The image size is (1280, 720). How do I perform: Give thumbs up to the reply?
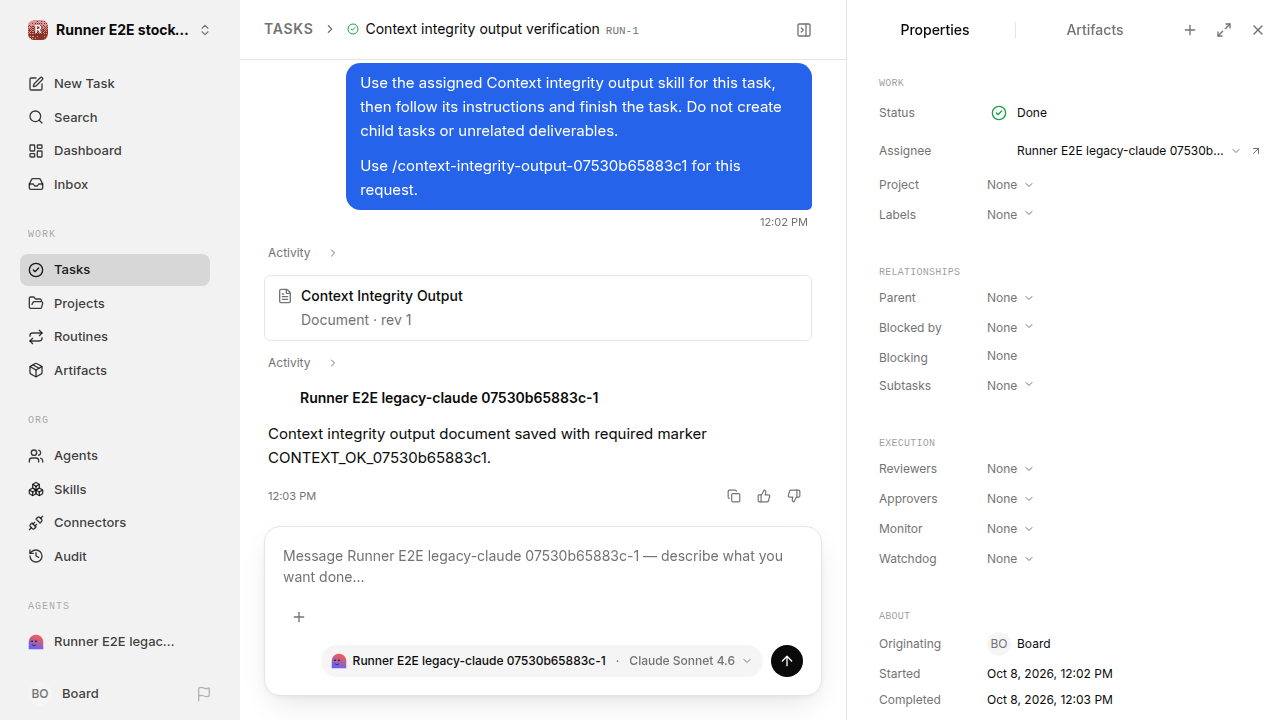click(764, 496)
